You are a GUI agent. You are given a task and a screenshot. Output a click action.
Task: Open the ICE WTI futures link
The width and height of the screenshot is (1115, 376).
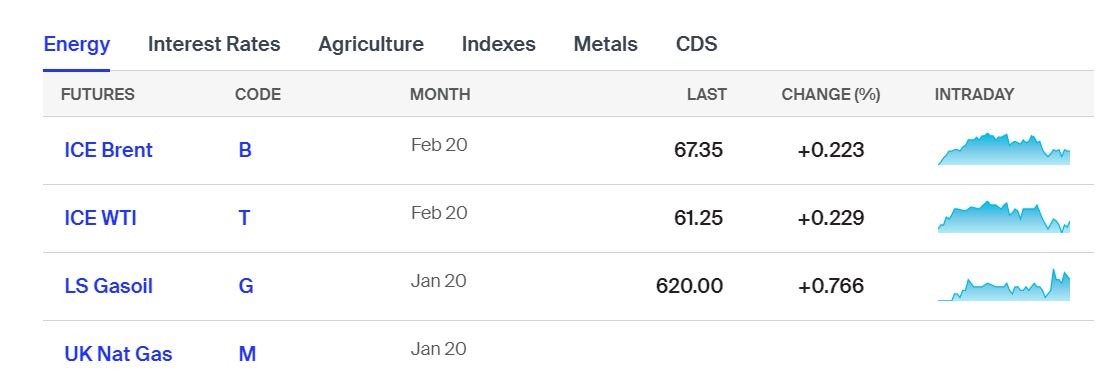100,217
